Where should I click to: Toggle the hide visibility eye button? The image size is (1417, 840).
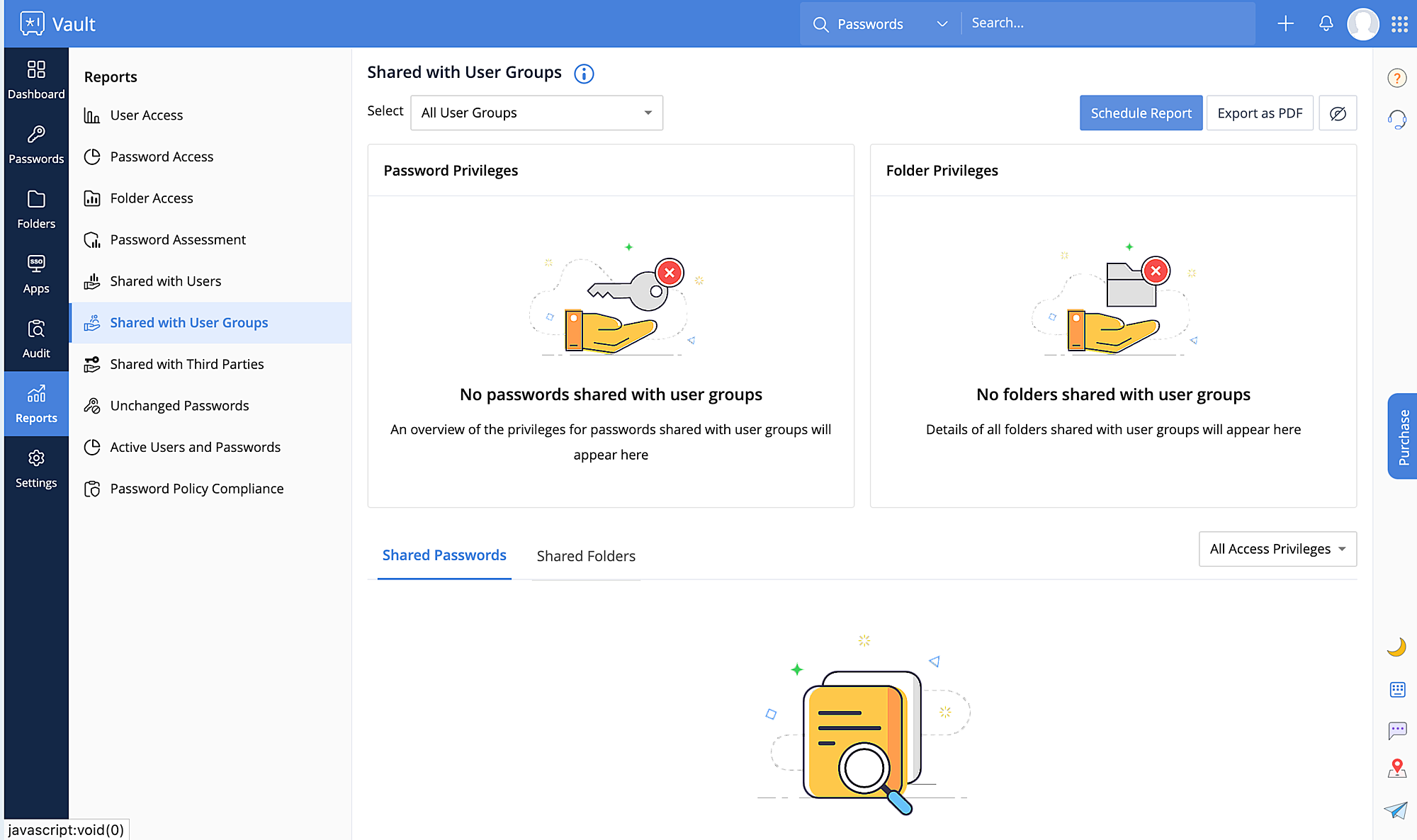coord(1338,113)
